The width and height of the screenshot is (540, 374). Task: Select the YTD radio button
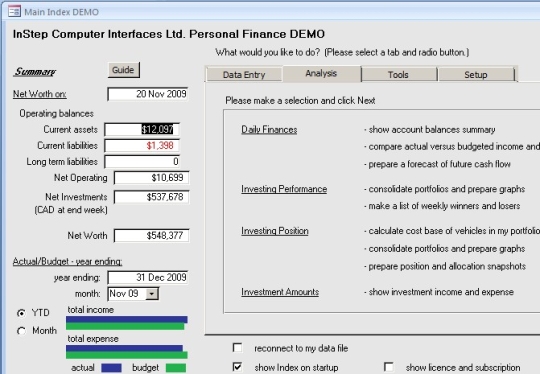(21, 313)
